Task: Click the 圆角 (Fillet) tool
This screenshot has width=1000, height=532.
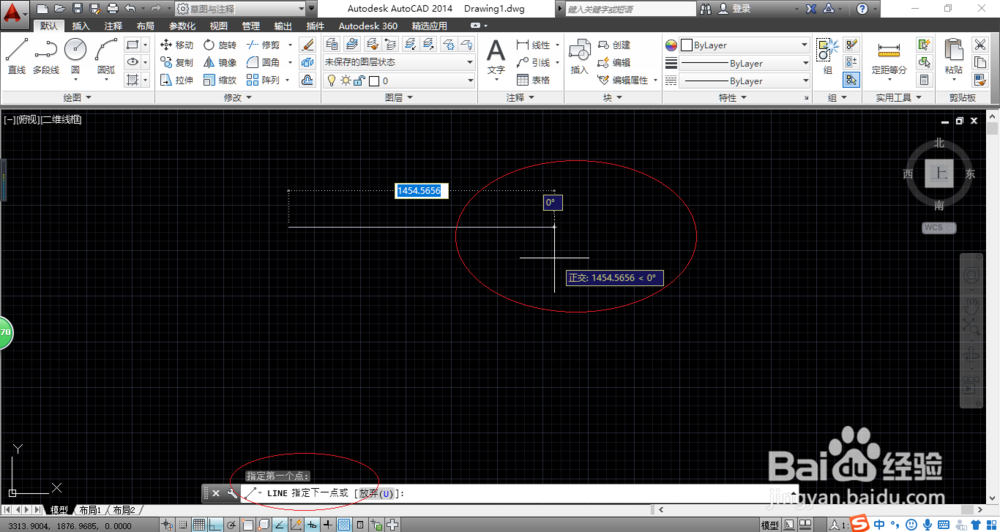Action: point(263,63)
